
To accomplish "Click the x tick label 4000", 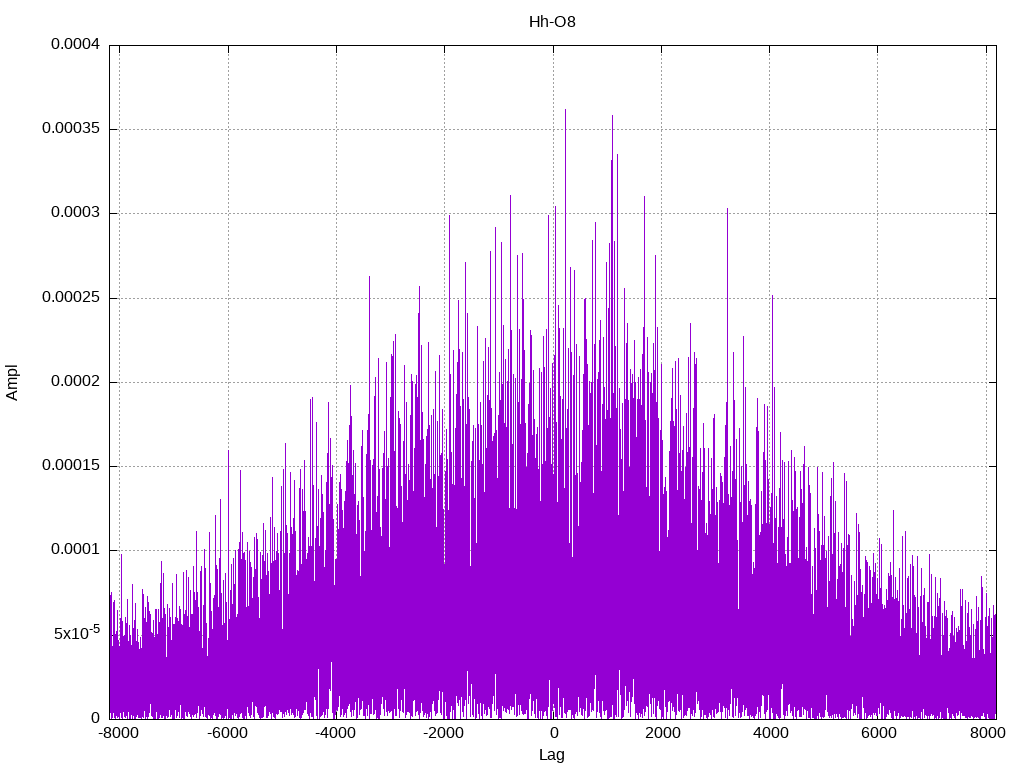I will coord(771,733).
